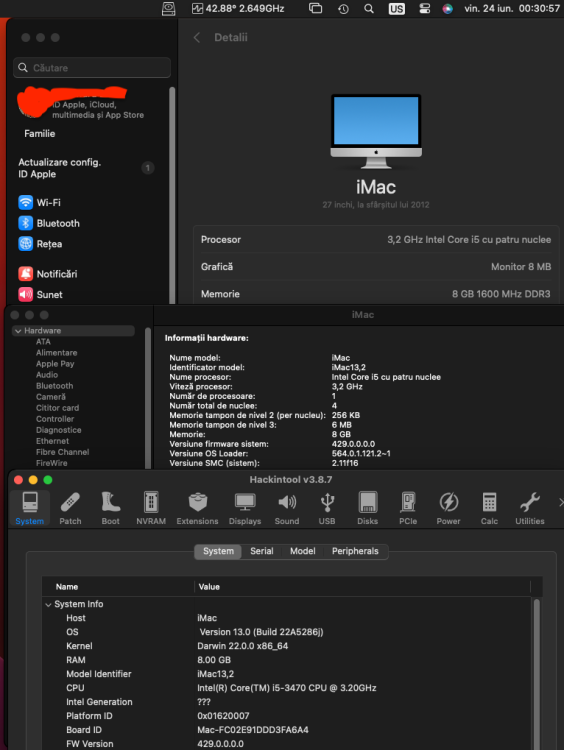
Task: Switch to the Model tab in Hackintool
Action: pos(302,551)
